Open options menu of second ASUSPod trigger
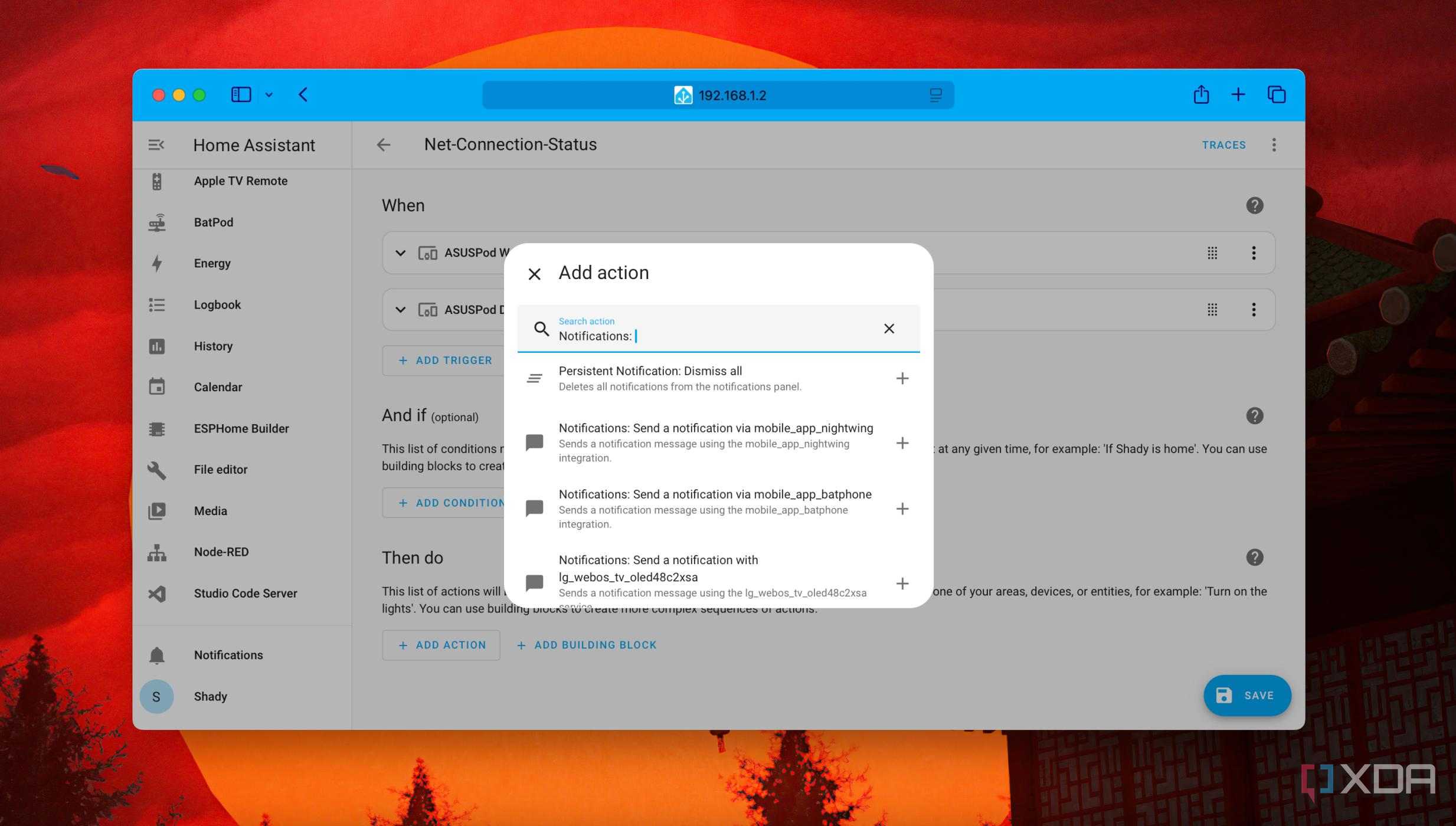Screen dimensions: 1456x826 (x=1254, y=310)
